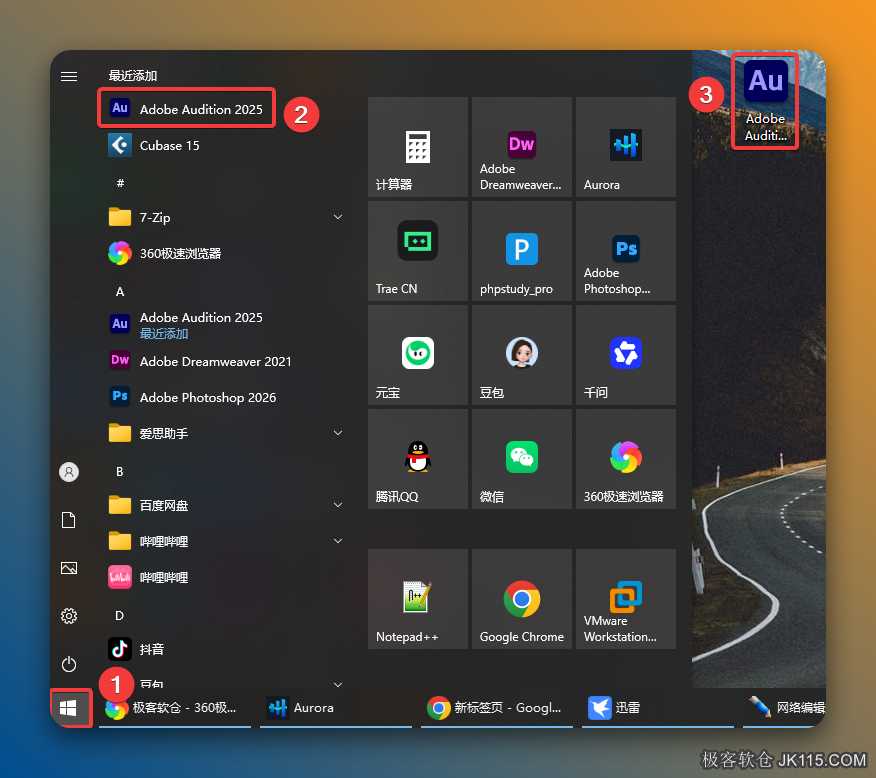Open the user account icon
Image resolution: width=876 pixels, height=778 pixels.
coord(69,472)
